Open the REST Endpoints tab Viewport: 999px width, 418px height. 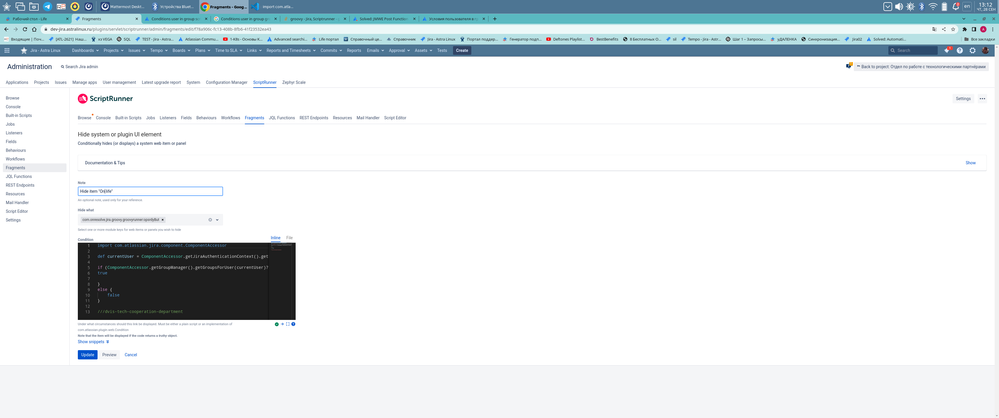[x=314, y=118]
